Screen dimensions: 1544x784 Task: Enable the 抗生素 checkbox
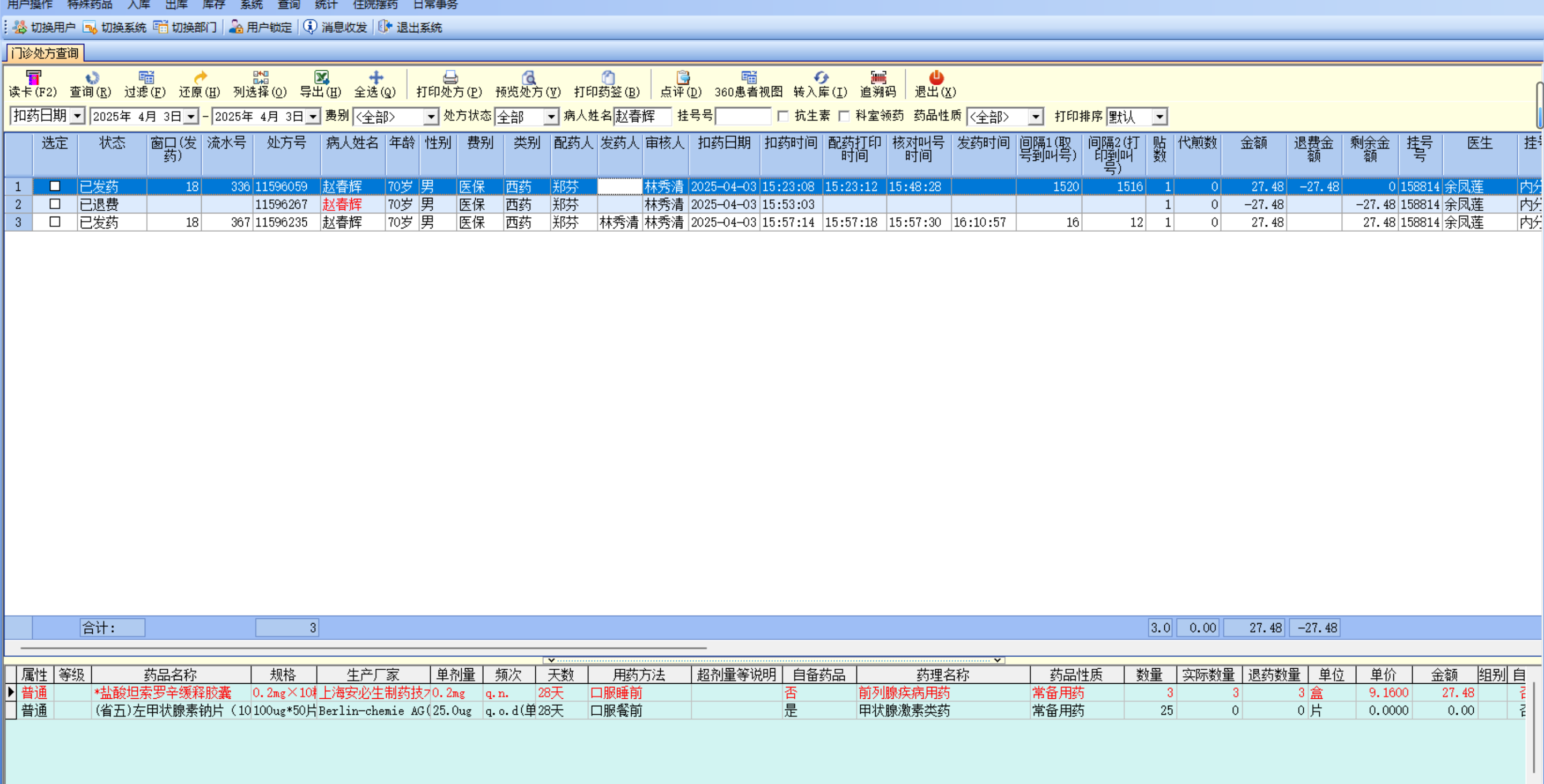(x=783, y=116)
